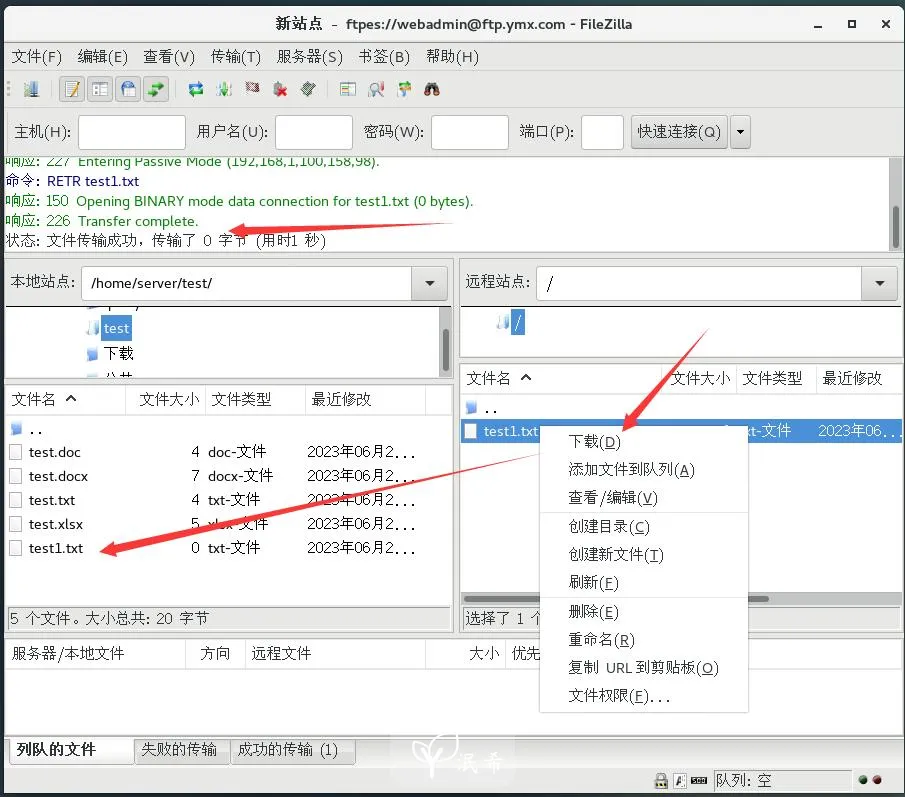Sort local list by 最近修改 column
The width and height of the screenshot is (905, 797).
[x=365, y=399]
